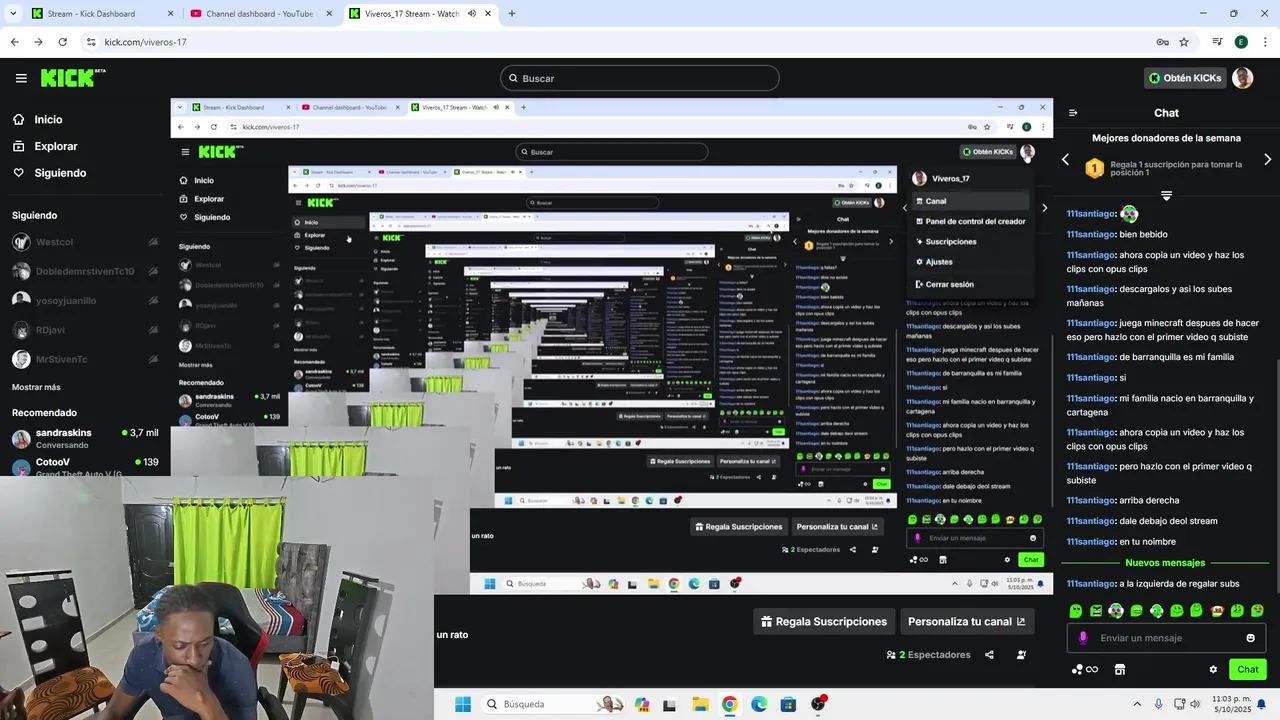Image resolution: width=1280 pixels, height=720 pixels.
Task: Select the first green blob emote
Action: tap(1076, 611)
